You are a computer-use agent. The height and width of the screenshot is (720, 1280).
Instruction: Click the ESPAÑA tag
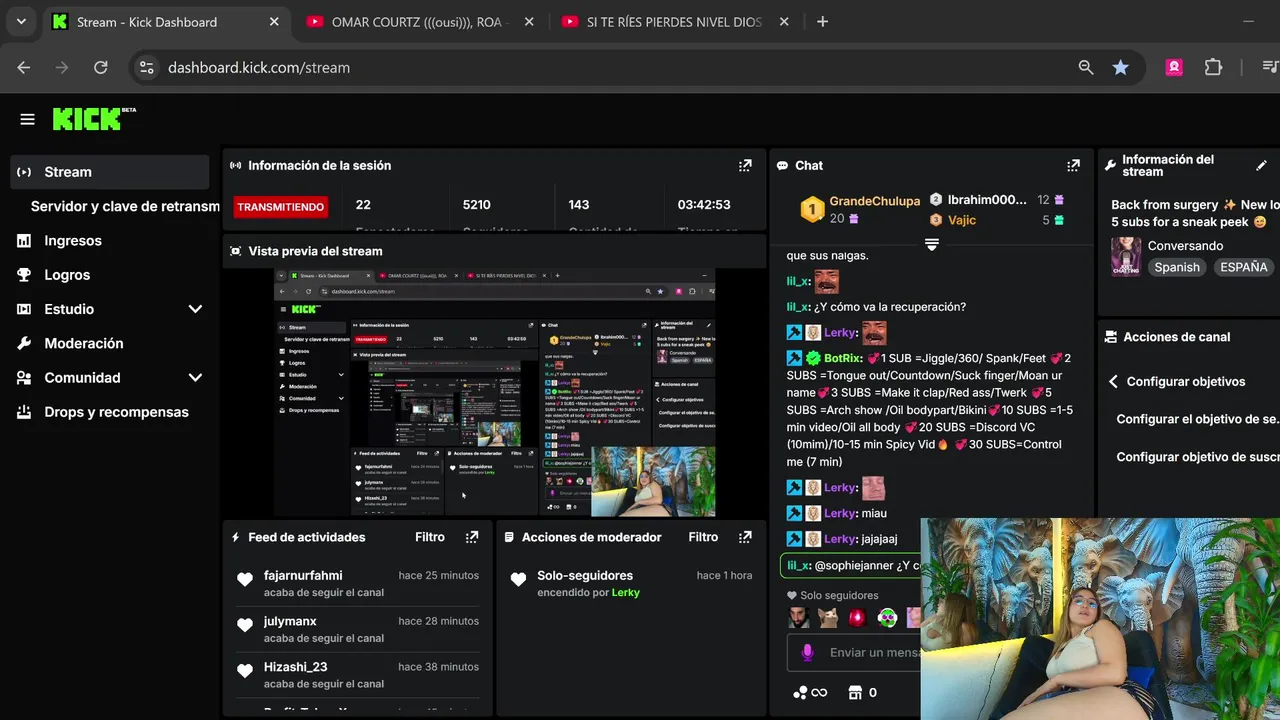pyautogui.click(x=1244, y=268)
